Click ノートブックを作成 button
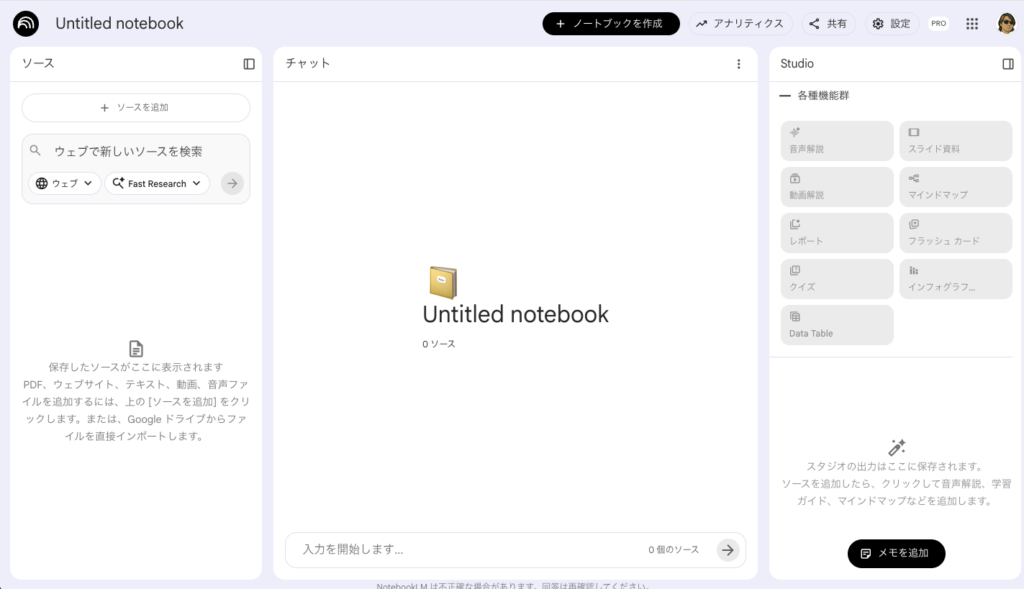Screen dimensions: 1024x589 (611, 23)
